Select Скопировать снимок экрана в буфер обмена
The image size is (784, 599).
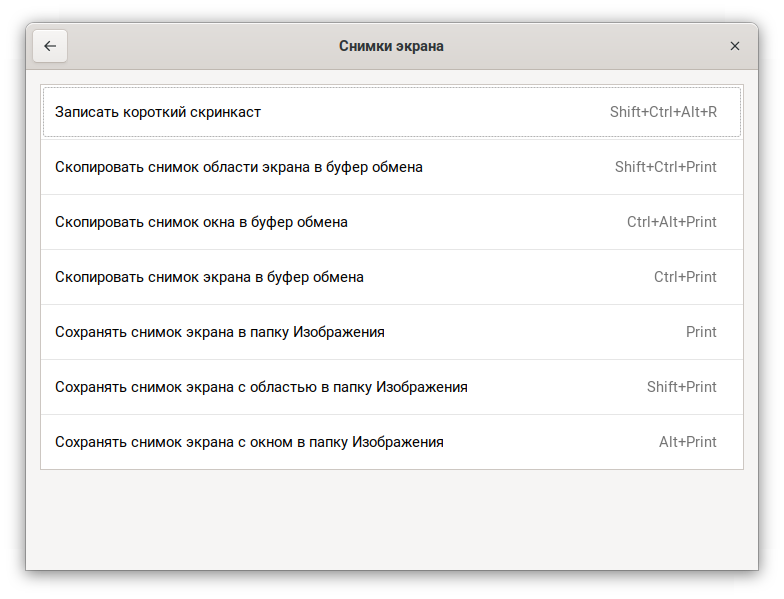click(x=209, y=277)
